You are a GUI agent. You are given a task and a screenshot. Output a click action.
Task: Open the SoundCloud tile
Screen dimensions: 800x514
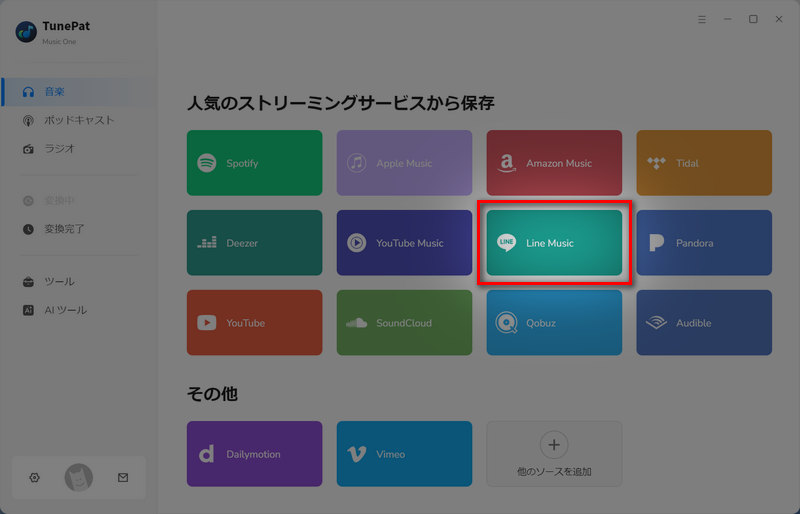pos(405,323)
